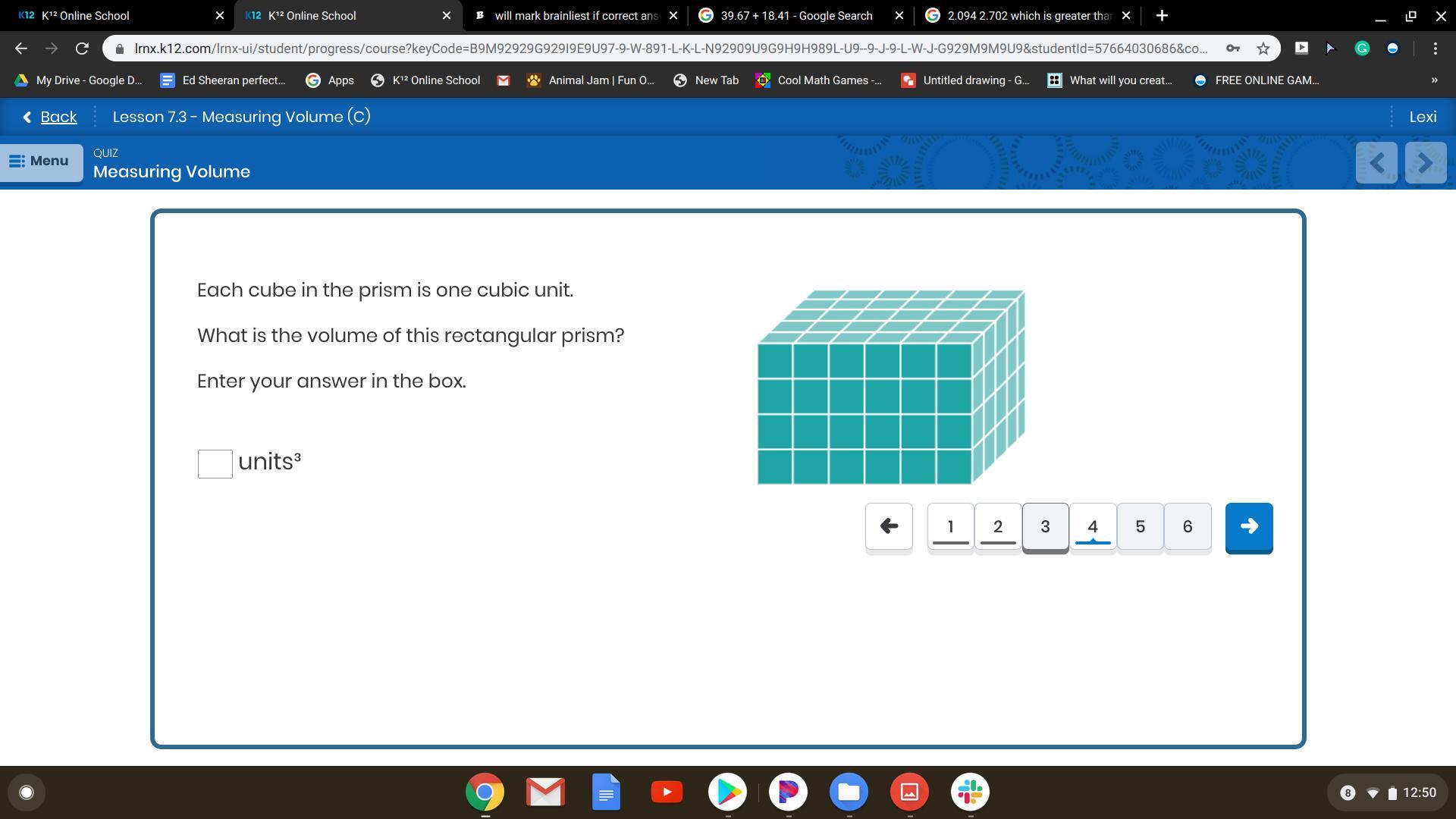Click the Grammarly extension icon
Screen dimensions: 1456x819
tap(1362, 49)
